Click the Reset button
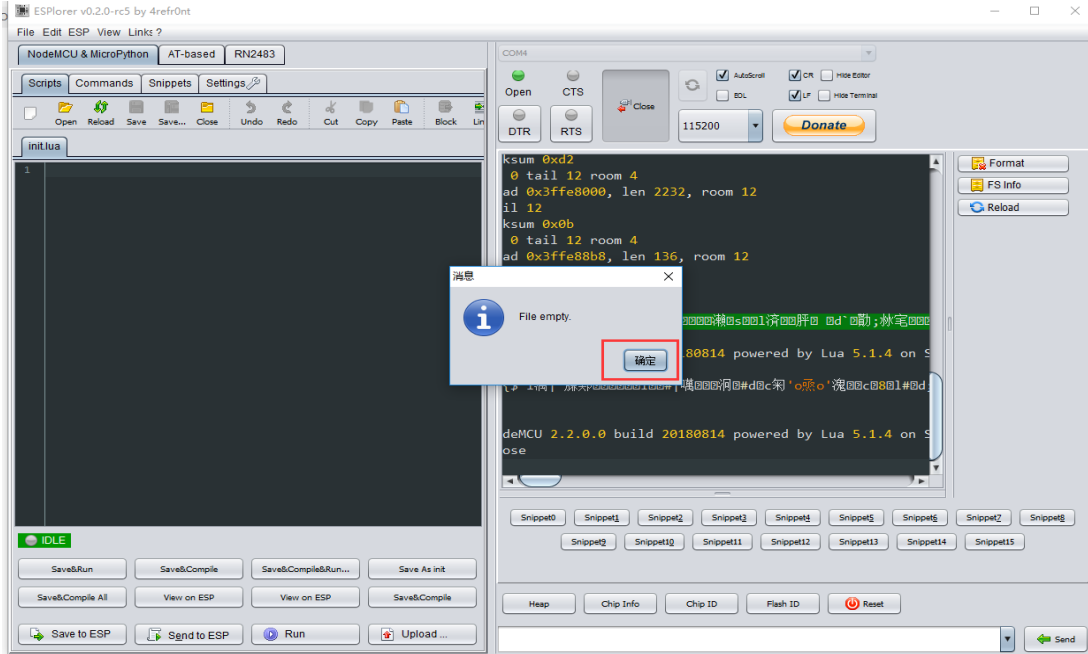The height and width of the screenshot is (654, 1088). pyautogui.click(x=864, y=604)
